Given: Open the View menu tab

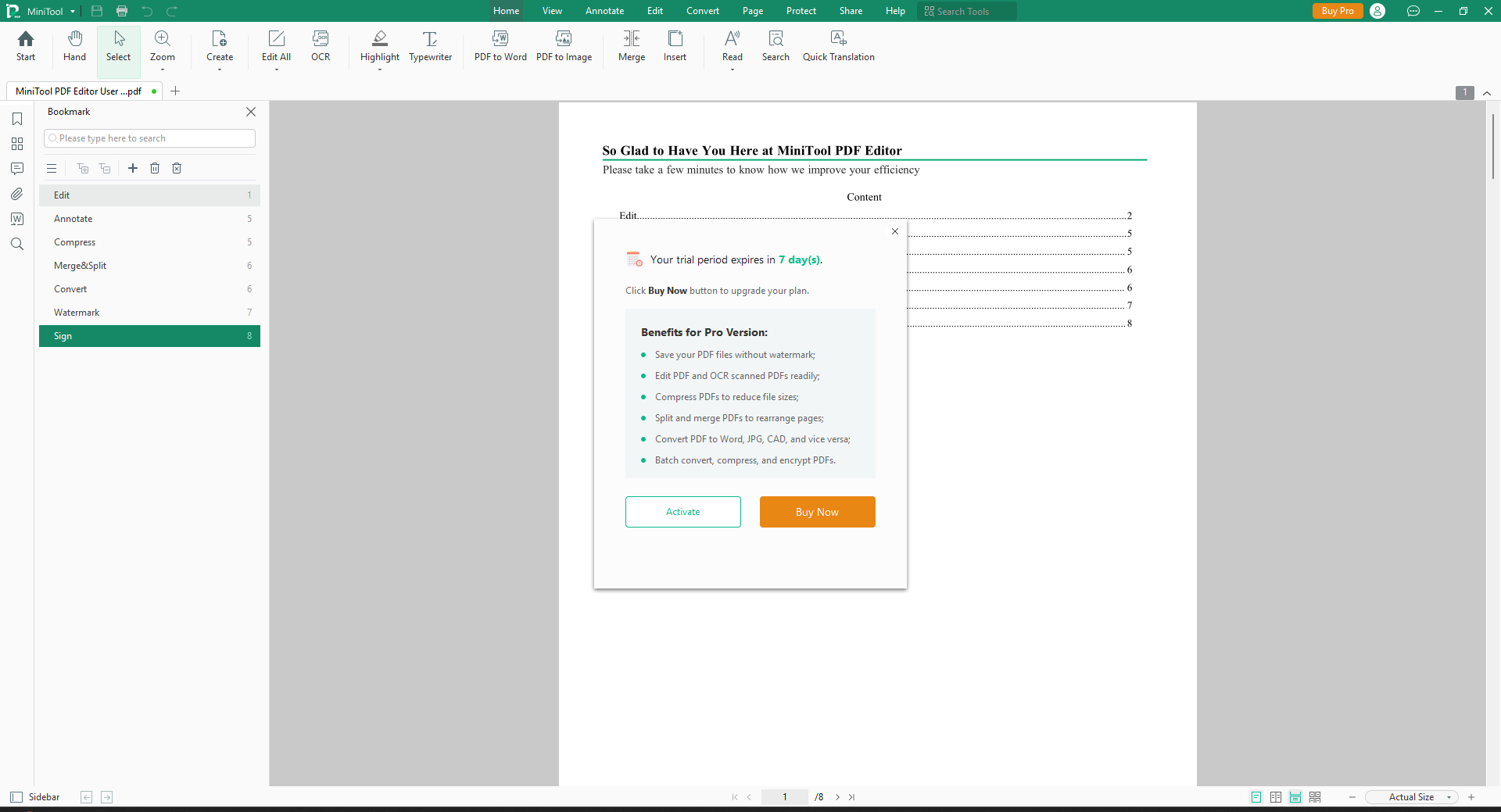Looking at the screenshot, I should [552, 11].
